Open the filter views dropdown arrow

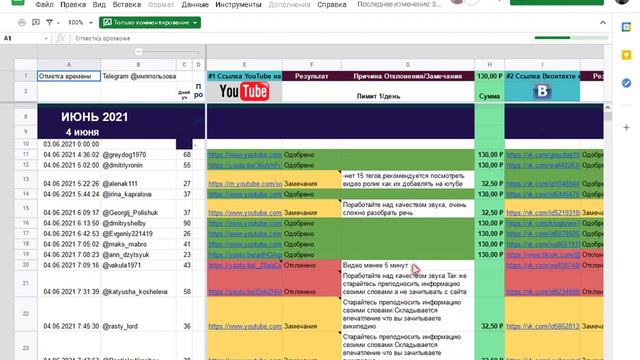[x=58, y=23]
